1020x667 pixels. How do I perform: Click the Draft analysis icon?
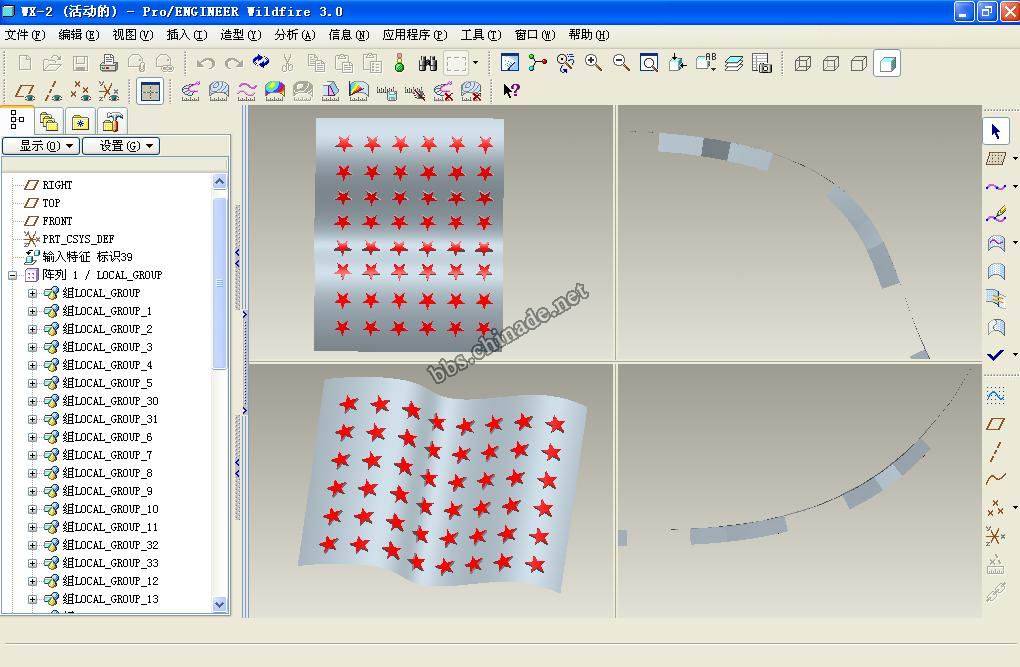coord(330,91)
